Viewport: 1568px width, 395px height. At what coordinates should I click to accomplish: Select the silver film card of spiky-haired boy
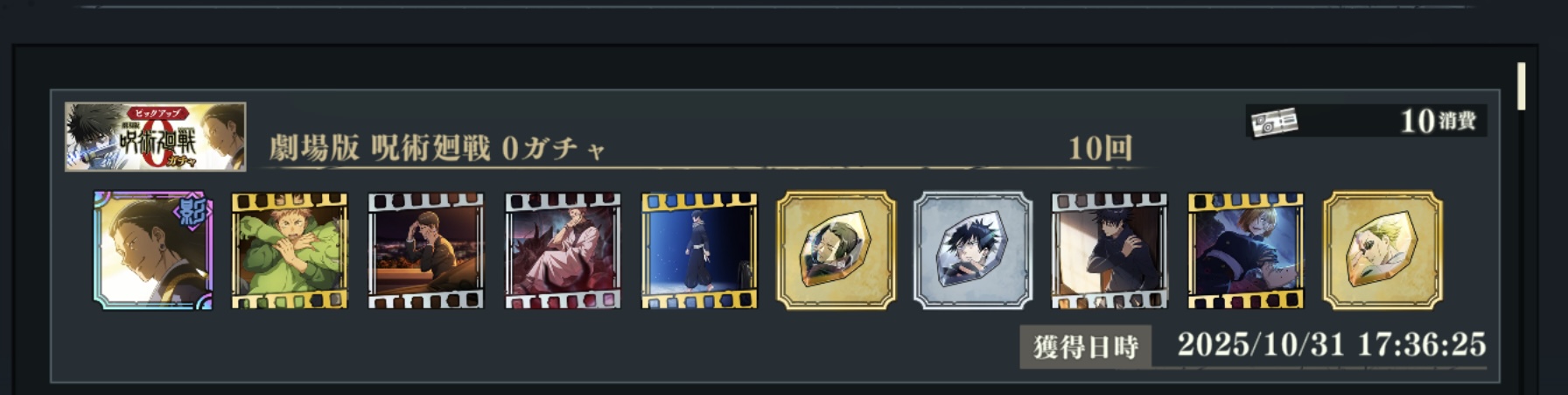1109,251
